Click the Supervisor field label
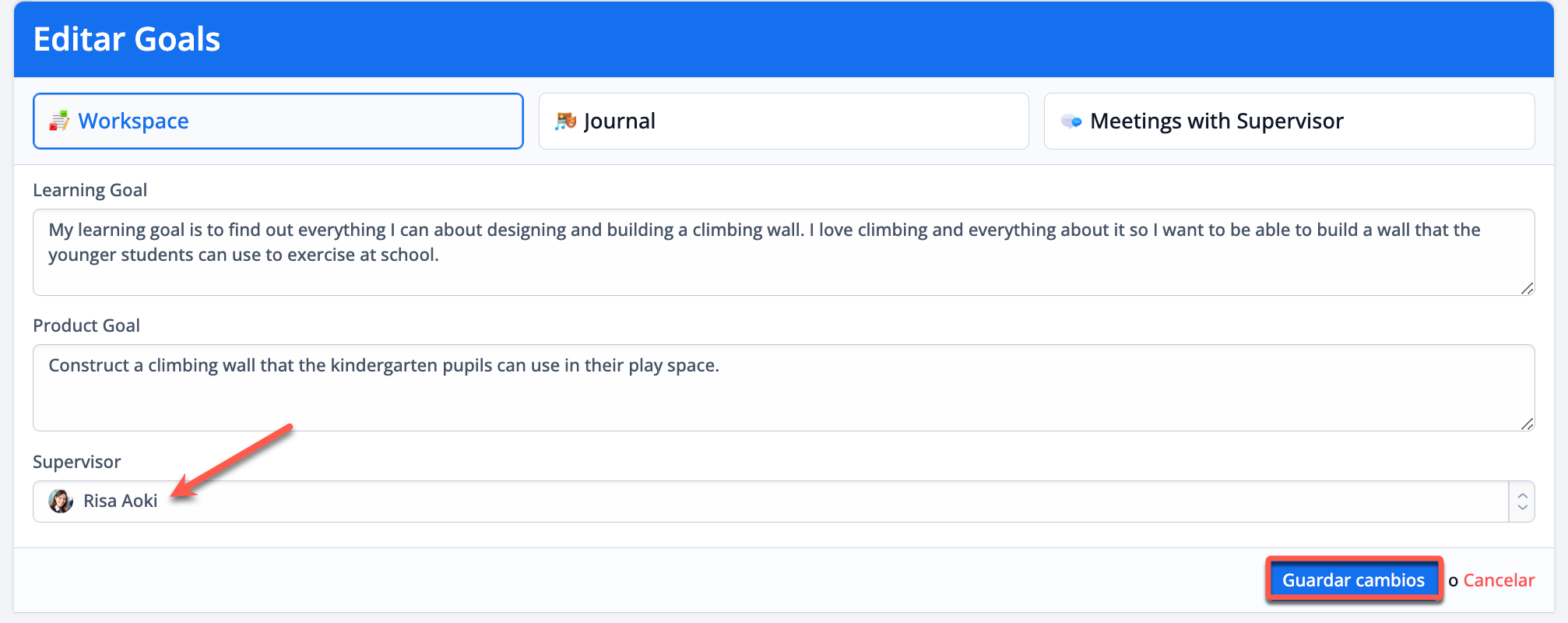 tap(76, 462)
